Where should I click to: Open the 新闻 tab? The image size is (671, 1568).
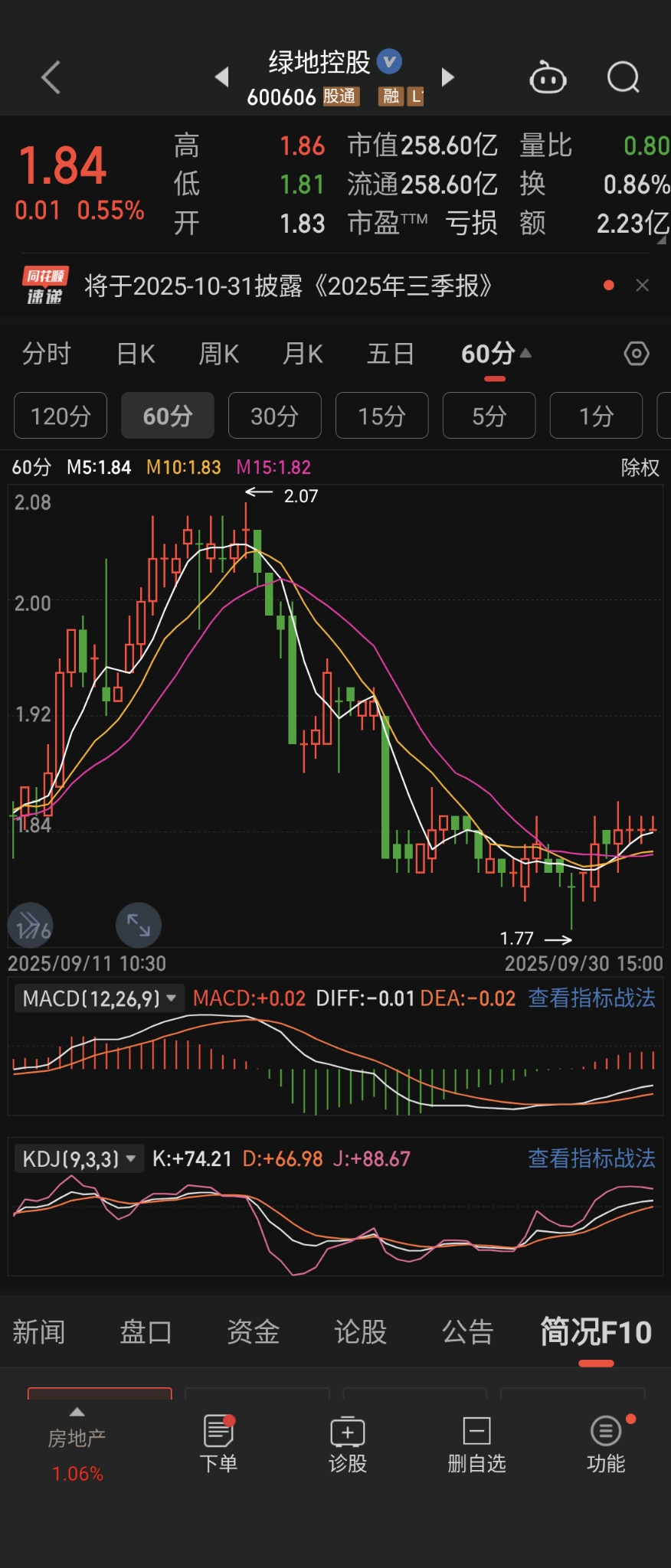(x=38, y=1331)
